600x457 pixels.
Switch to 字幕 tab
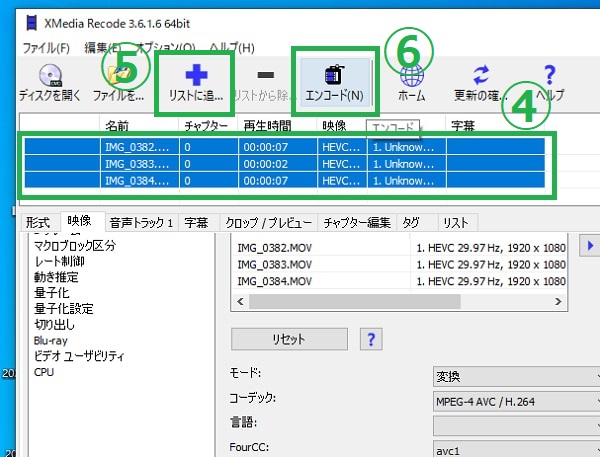point(196,222)
